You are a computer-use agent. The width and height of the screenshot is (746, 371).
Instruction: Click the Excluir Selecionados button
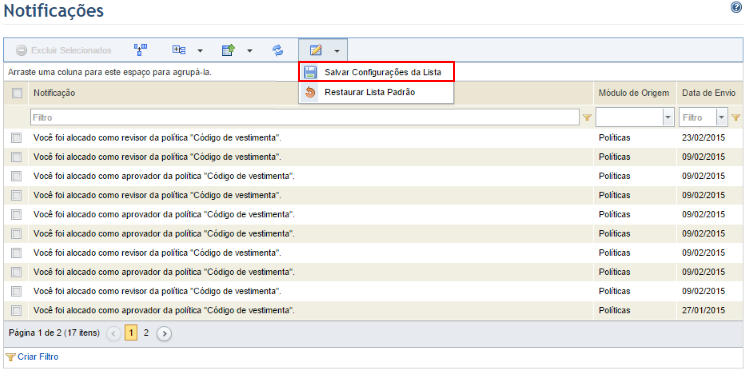(x=64, y=50)
